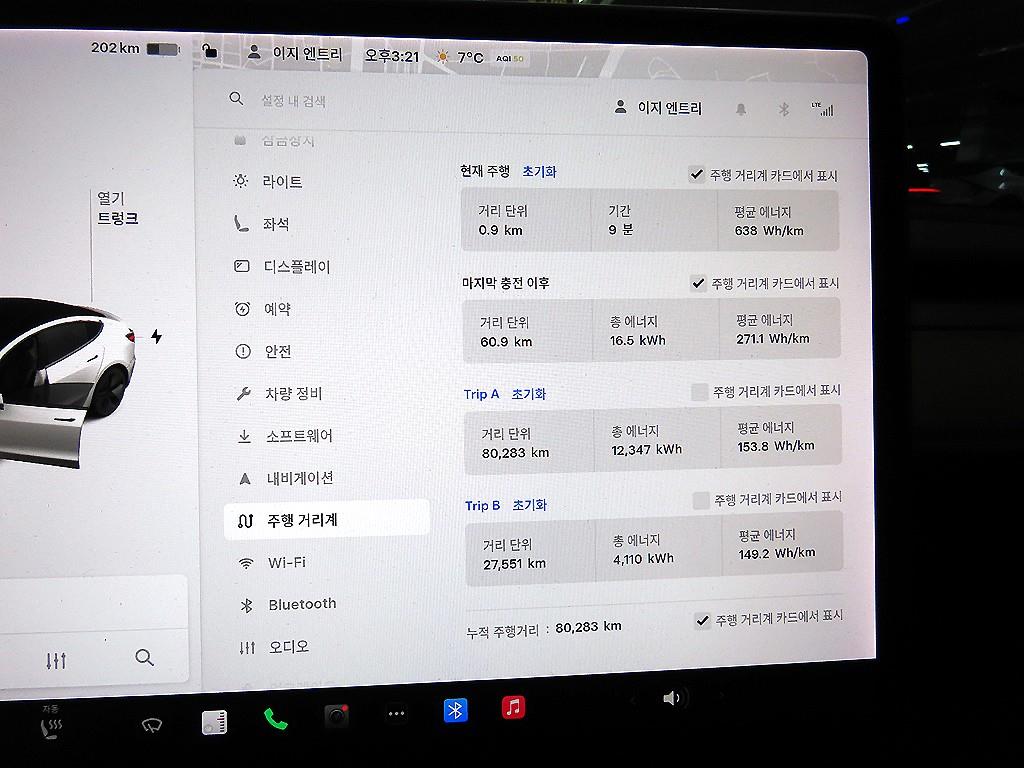Enable Trip A 주행 거리계 카드에서 표시 checkbox
This screenshot has width=1024, height=768.
coord(698,390)
